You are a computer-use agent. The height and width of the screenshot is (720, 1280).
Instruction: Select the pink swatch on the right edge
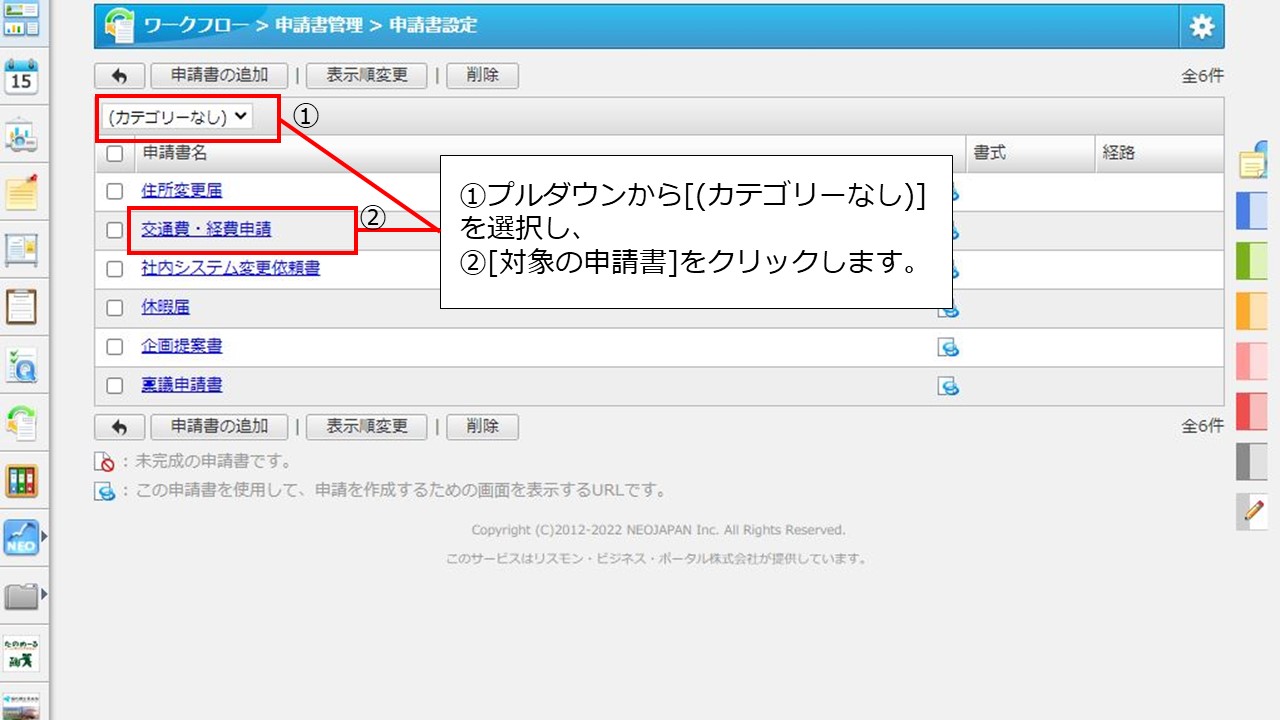coord(1252,361)
